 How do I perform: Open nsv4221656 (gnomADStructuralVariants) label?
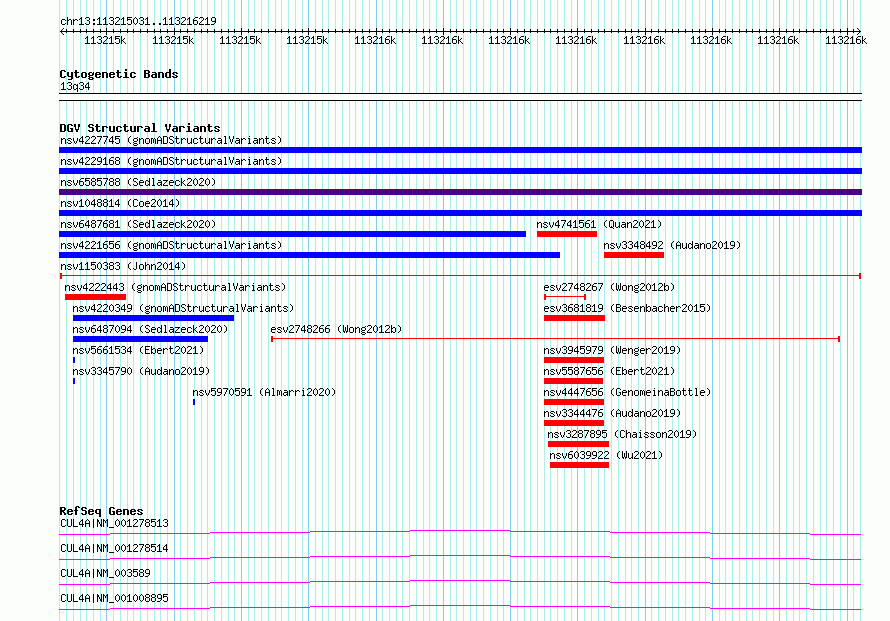171,245
